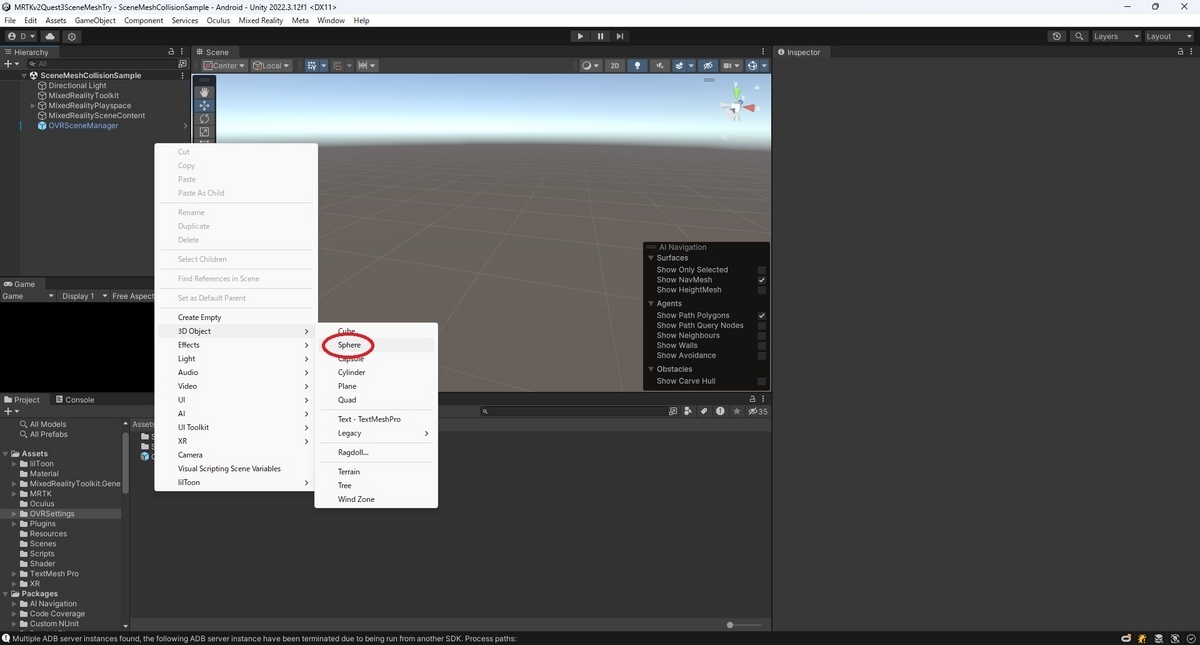
Task: Open the Free Aspect dropdown in Game view
Action: 132,296
